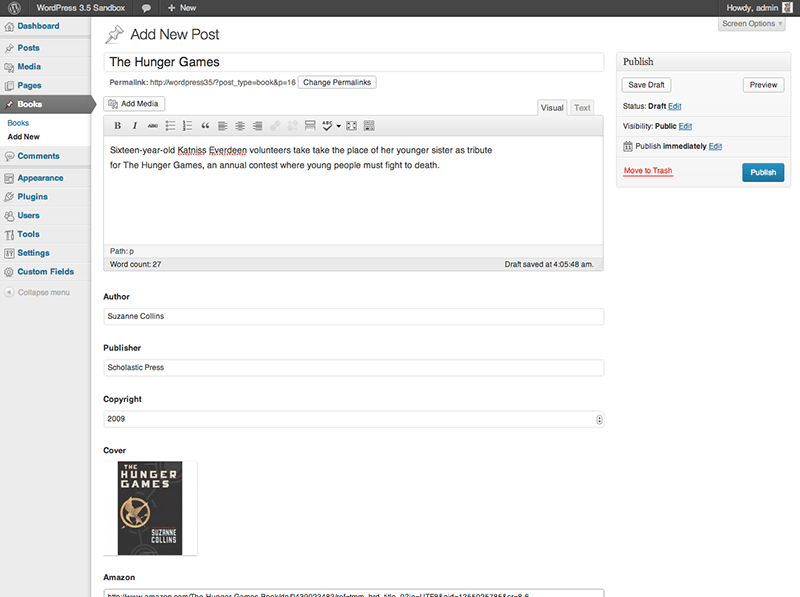Edit the Visibility setting
800x597 pixels.
tap(685, 126)
